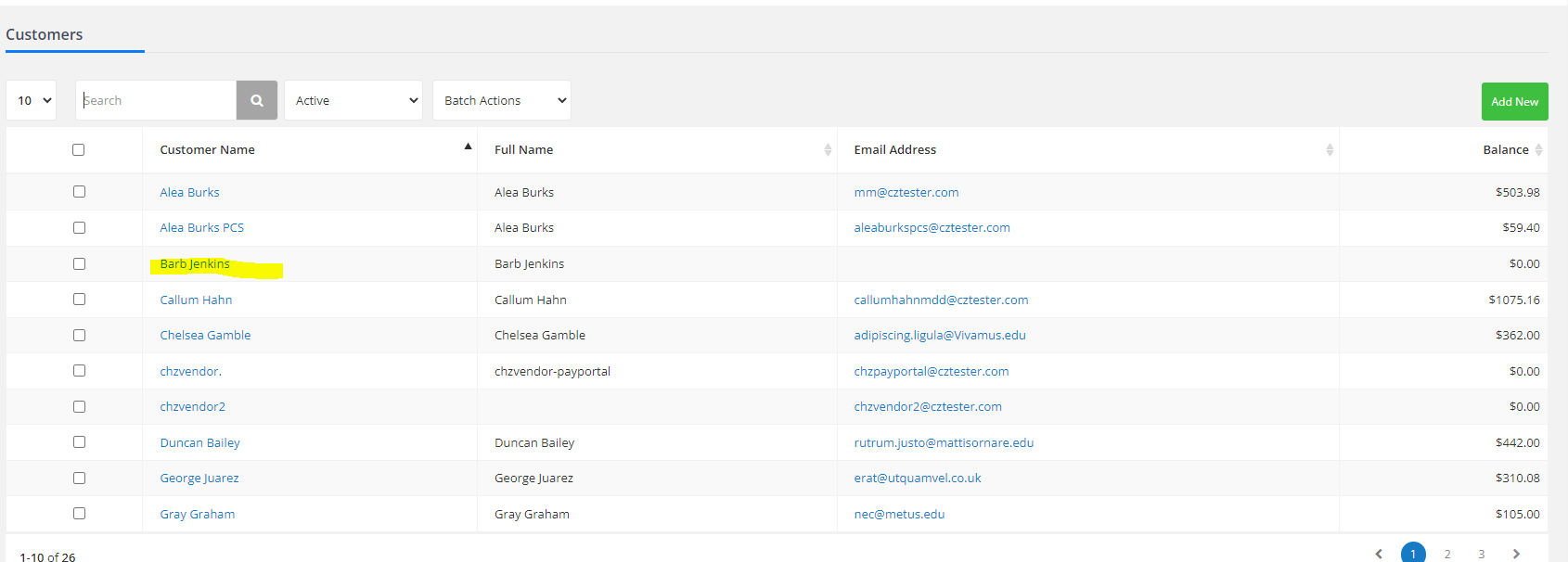Screen dimensions: 1568x562
Task: Click the $310.08 balance cell
Action: tap(1517, 478)
